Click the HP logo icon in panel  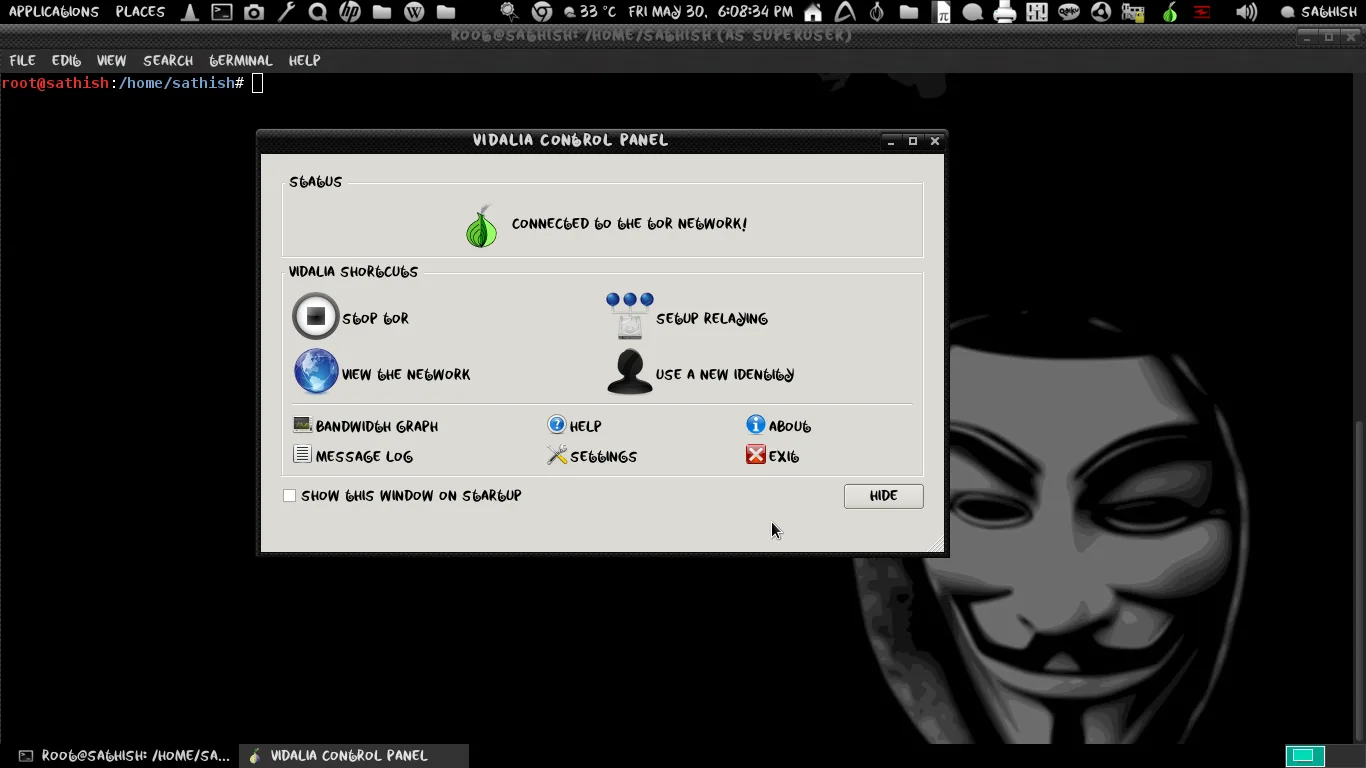[x=350, y=12]
